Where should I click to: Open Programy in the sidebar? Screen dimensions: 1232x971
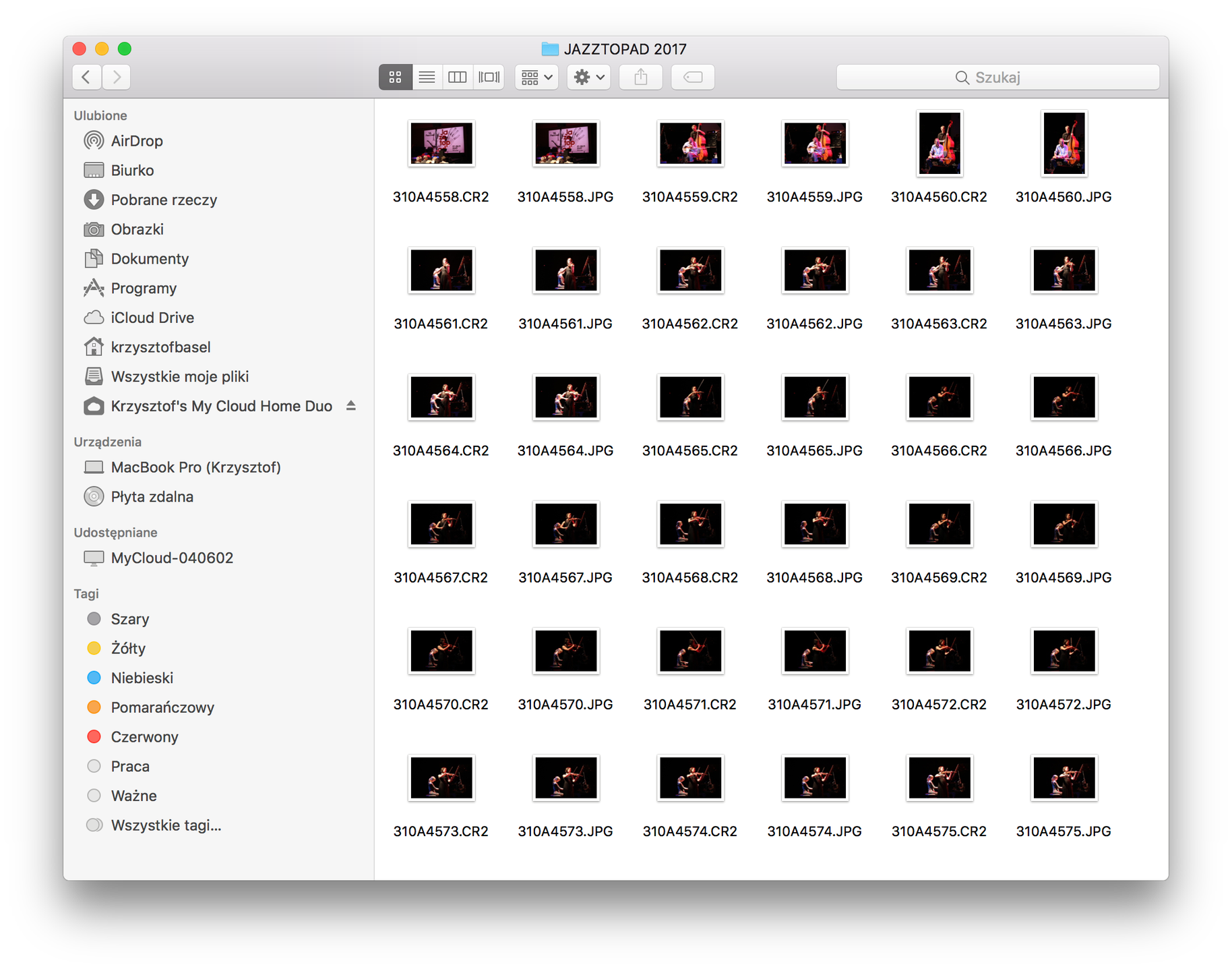click(x=130, y=289)
